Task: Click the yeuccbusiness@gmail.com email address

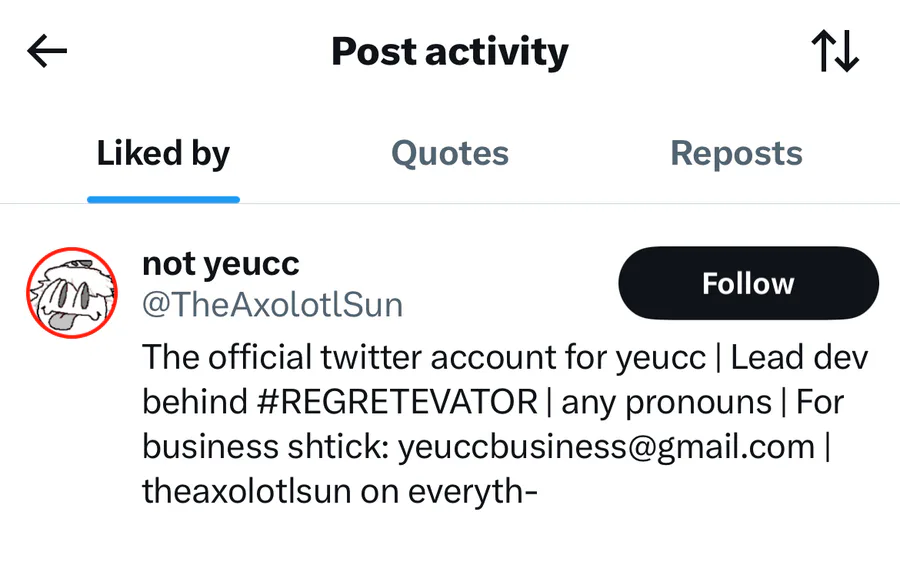Action: [606, 446]
